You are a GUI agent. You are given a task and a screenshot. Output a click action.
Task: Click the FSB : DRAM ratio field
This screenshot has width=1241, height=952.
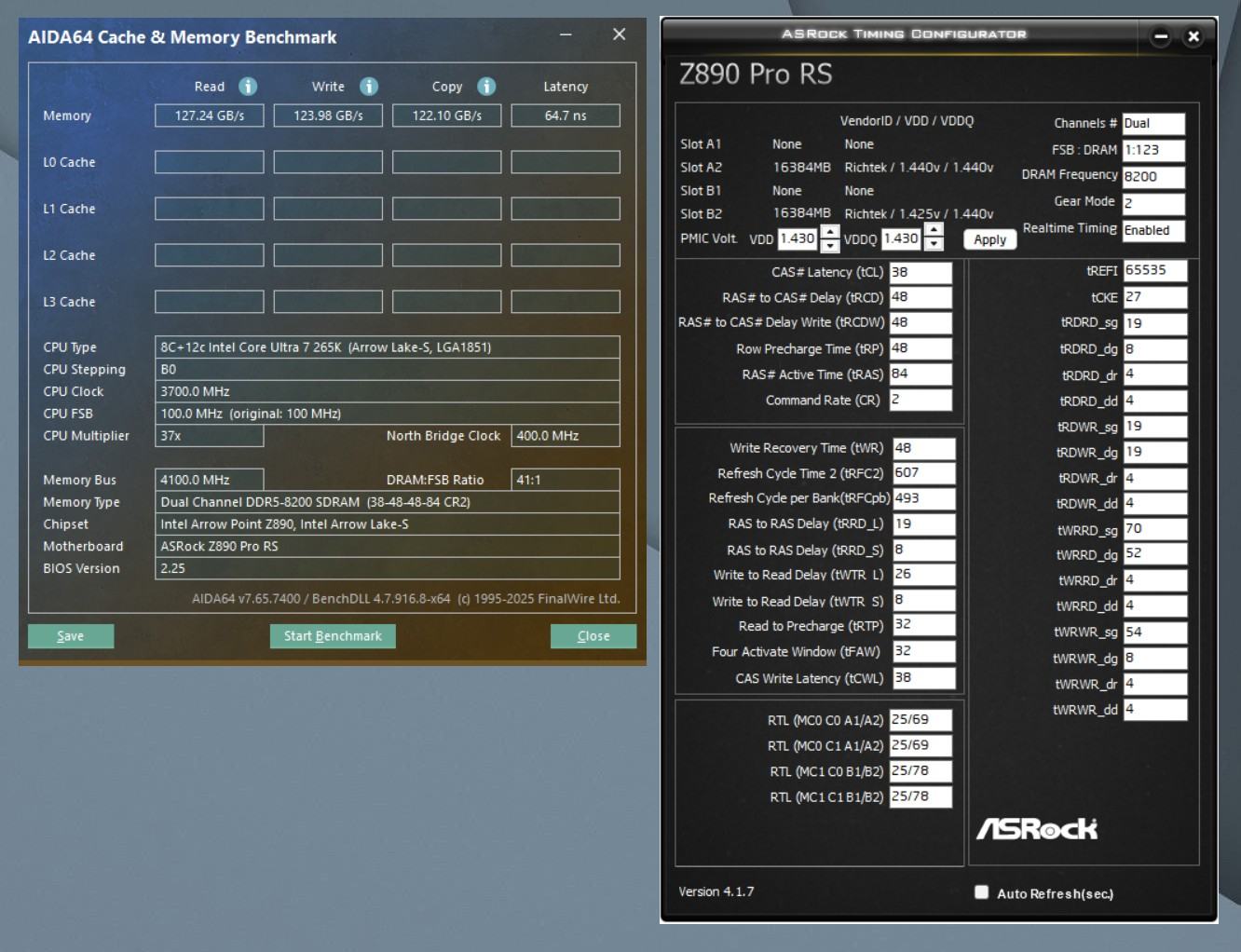[1153, 150]
